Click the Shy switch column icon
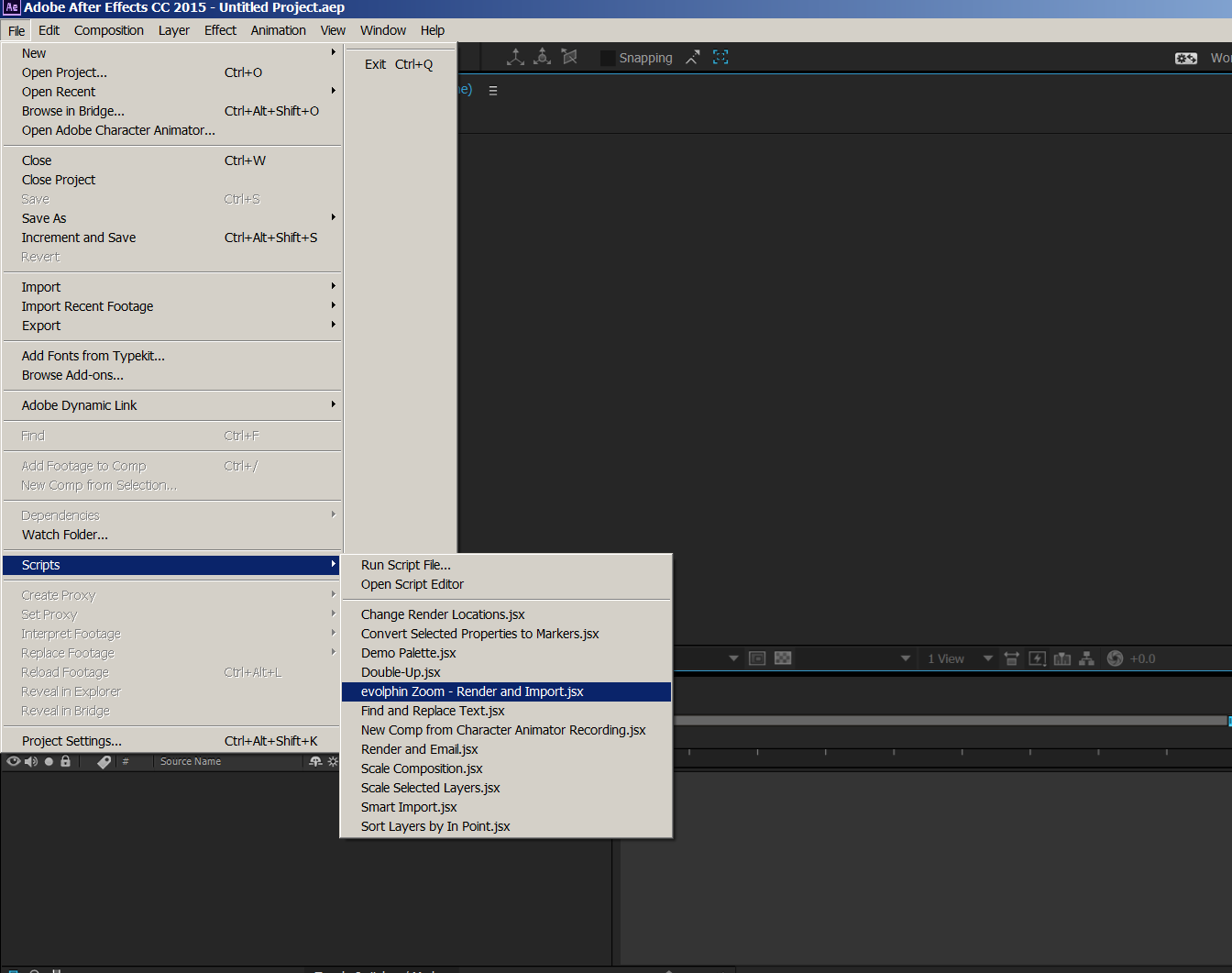This screenshot has height=973, width=1232. [x=315, y=762]
